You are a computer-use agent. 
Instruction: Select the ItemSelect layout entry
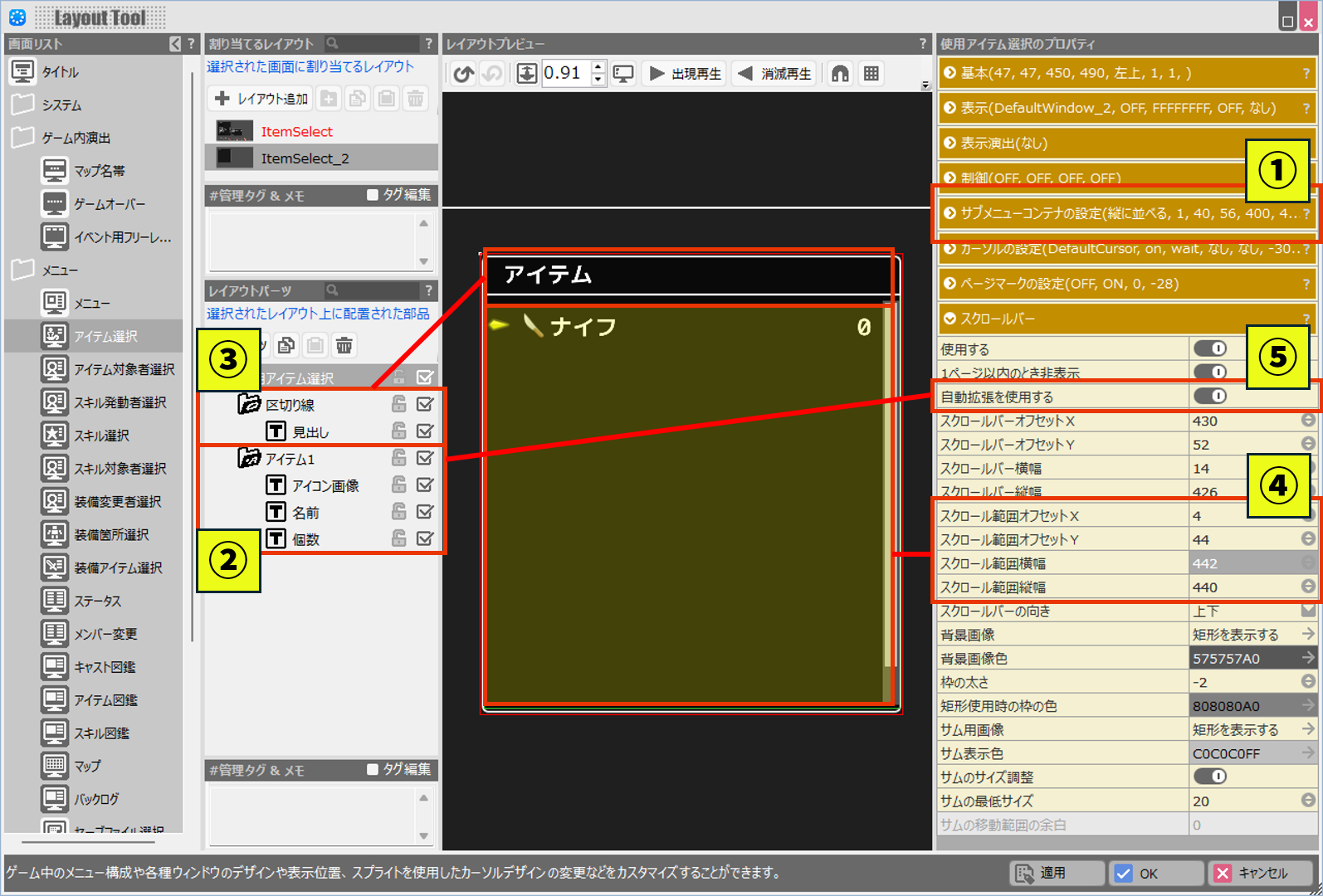296,131
